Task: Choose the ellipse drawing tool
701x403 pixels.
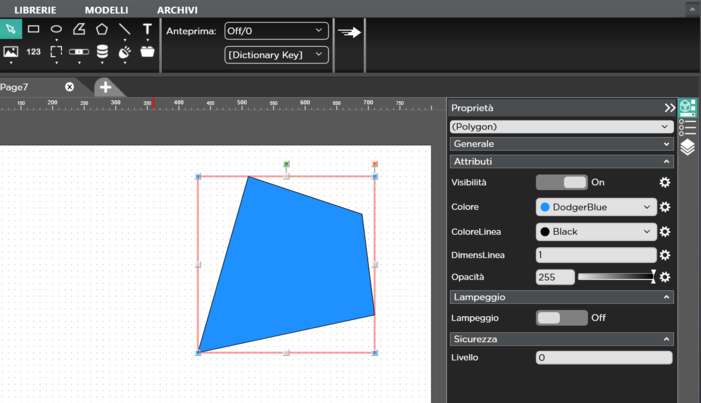Action: click(57, 29)
